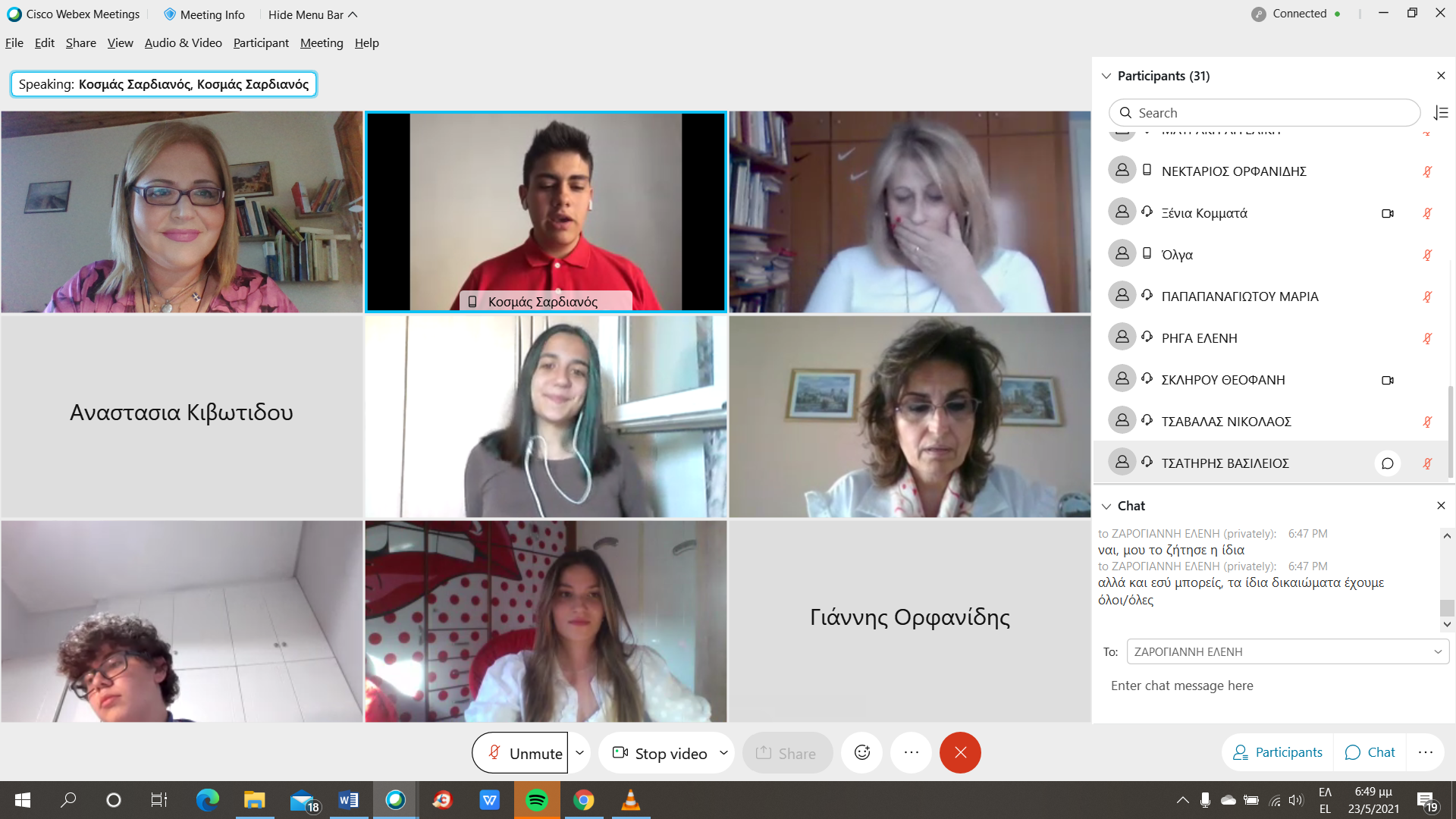The width and height of the screenshot is (1456, 819).
Task: Unmute your microphone
Action: tap(520, 753)
